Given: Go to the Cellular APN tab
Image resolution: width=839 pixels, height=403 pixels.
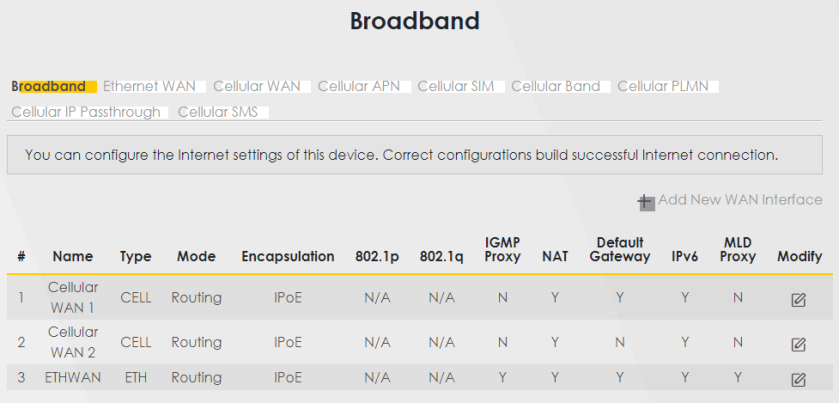Looking at the screenshot, I should (x=359, y=87).
